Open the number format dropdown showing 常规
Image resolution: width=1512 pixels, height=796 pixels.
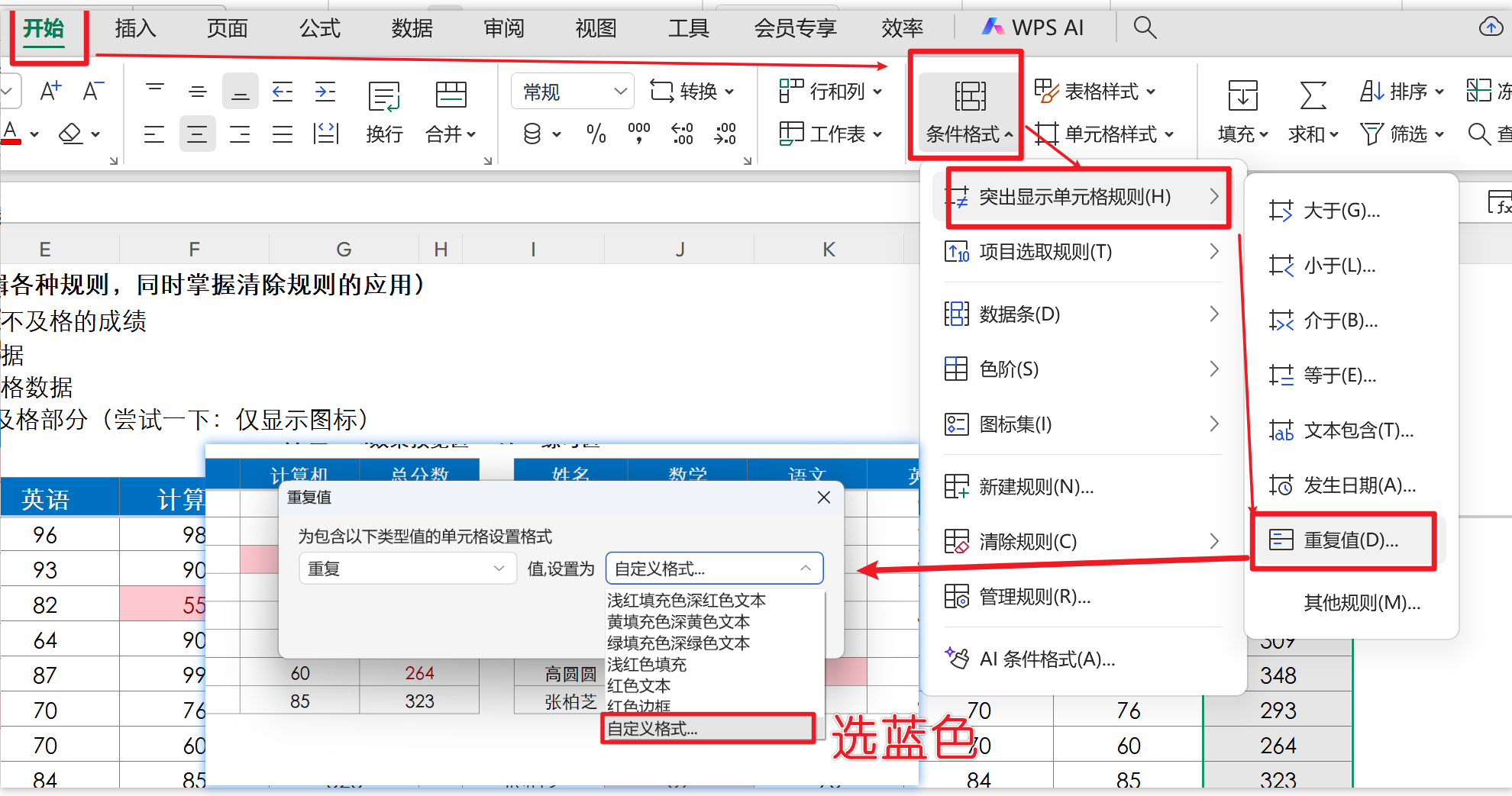click(x=573, y=92)
